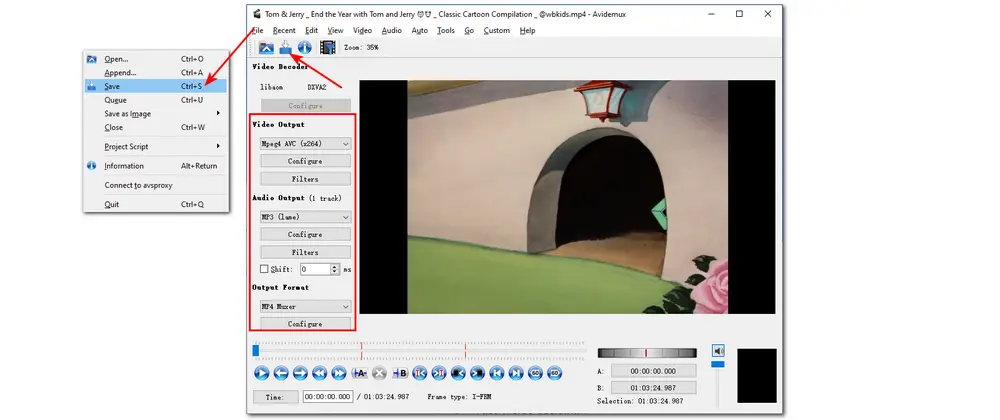
Task: Select Save in the File dropdown
Action: pyautogui.click(x=156, y=87)
